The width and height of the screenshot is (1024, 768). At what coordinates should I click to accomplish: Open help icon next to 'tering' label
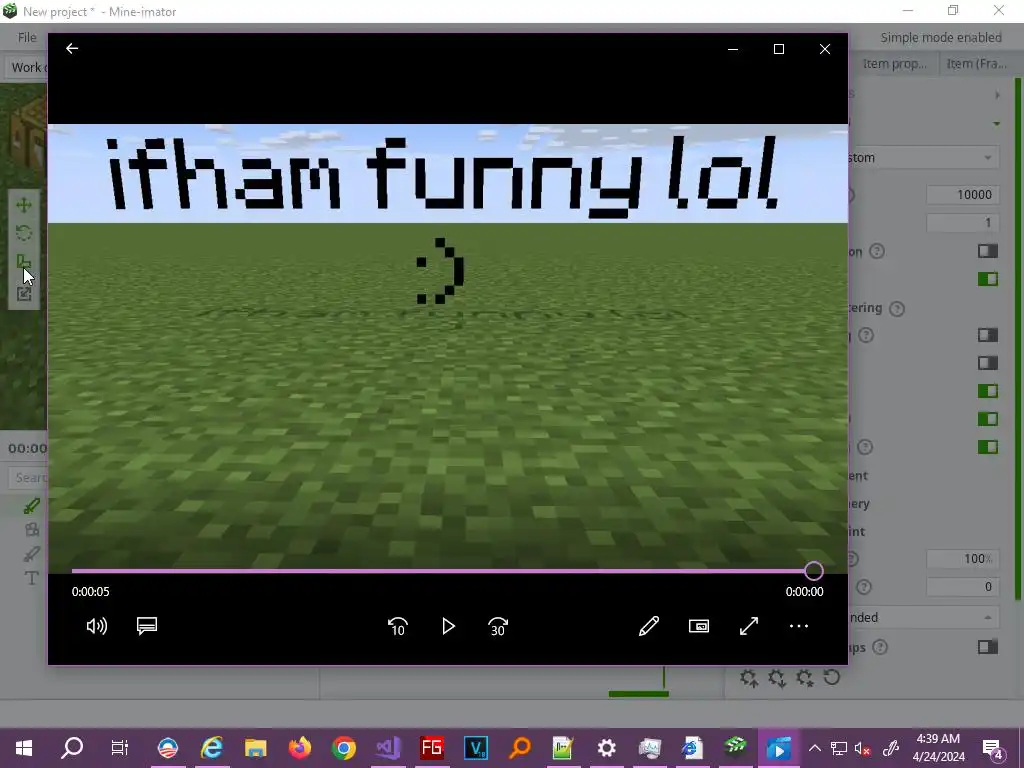coord(897,308)
